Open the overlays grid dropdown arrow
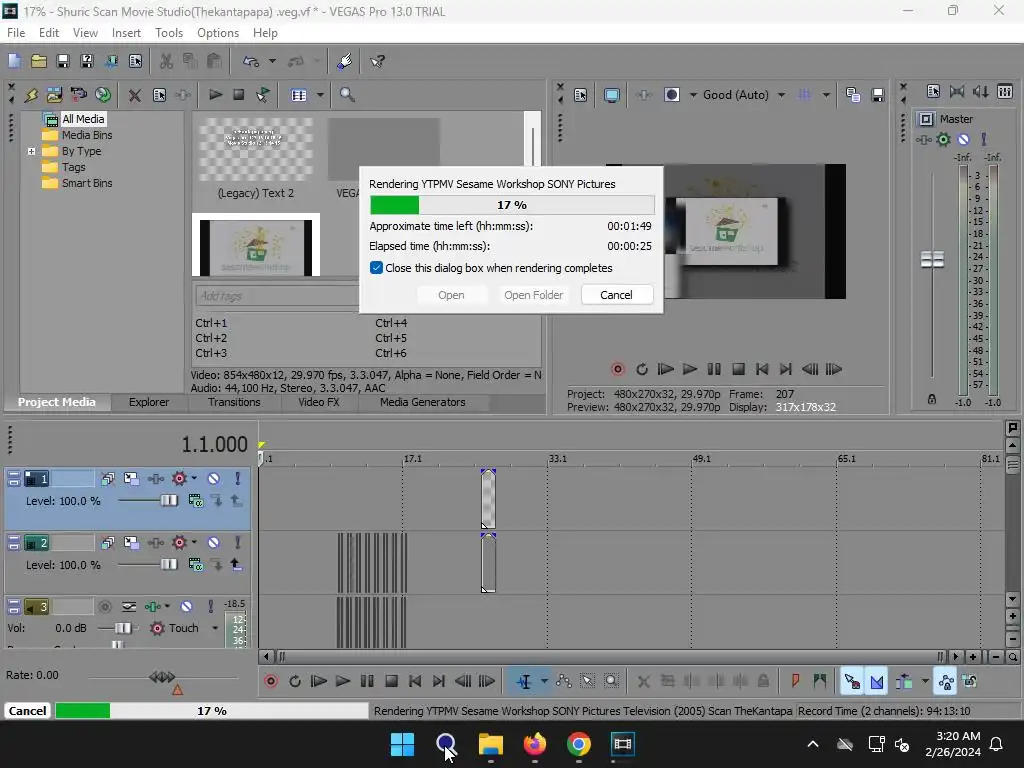This screenshot has width=1024, height=768. point(826,95)
